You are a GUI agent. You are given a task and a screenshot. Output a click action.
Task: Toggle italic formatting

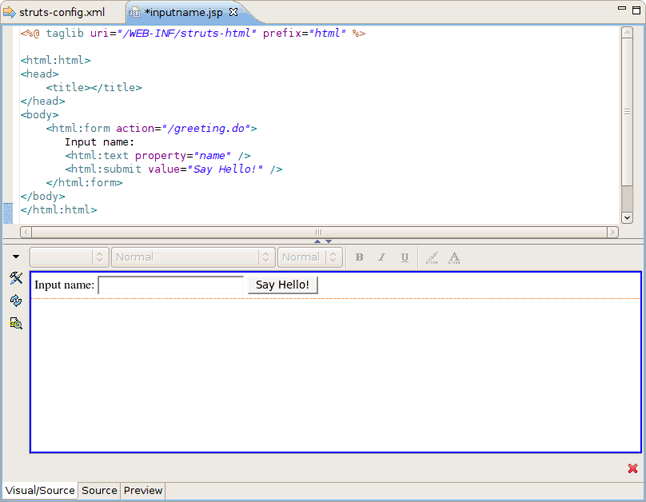coord(382,257)
